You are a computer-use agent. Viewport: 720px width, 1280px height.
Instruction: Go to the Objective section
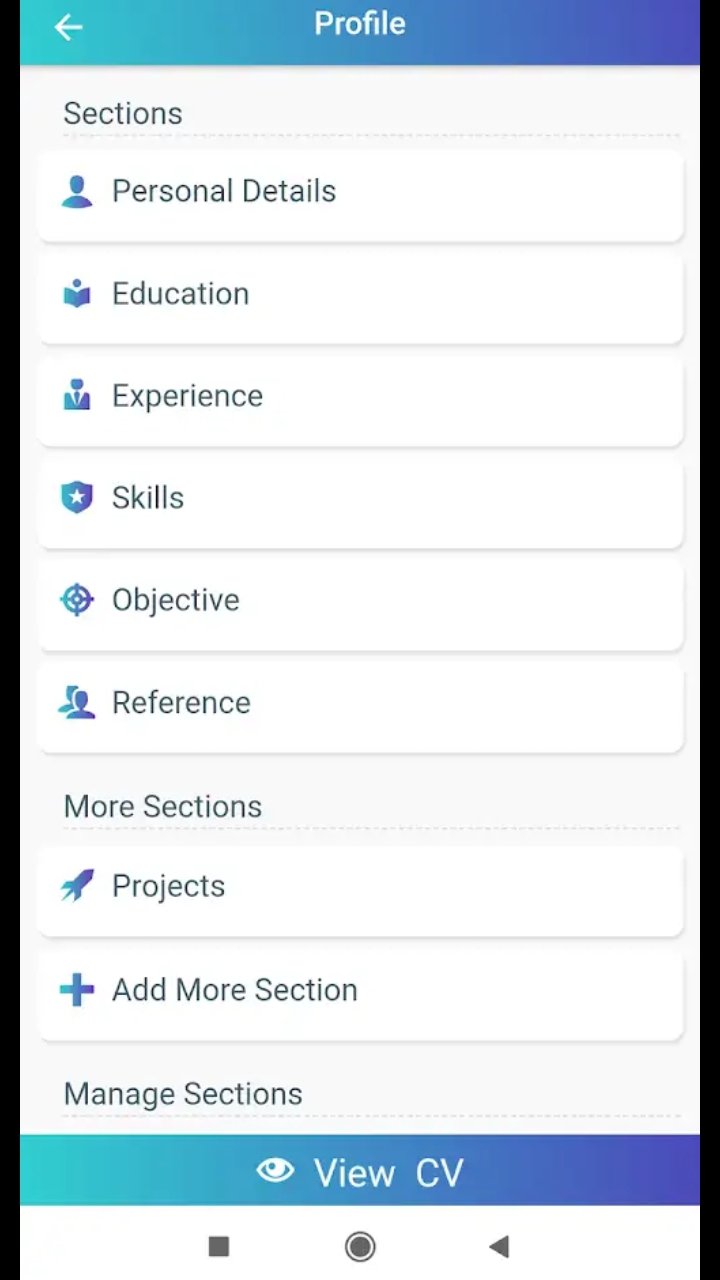(360, 600)
